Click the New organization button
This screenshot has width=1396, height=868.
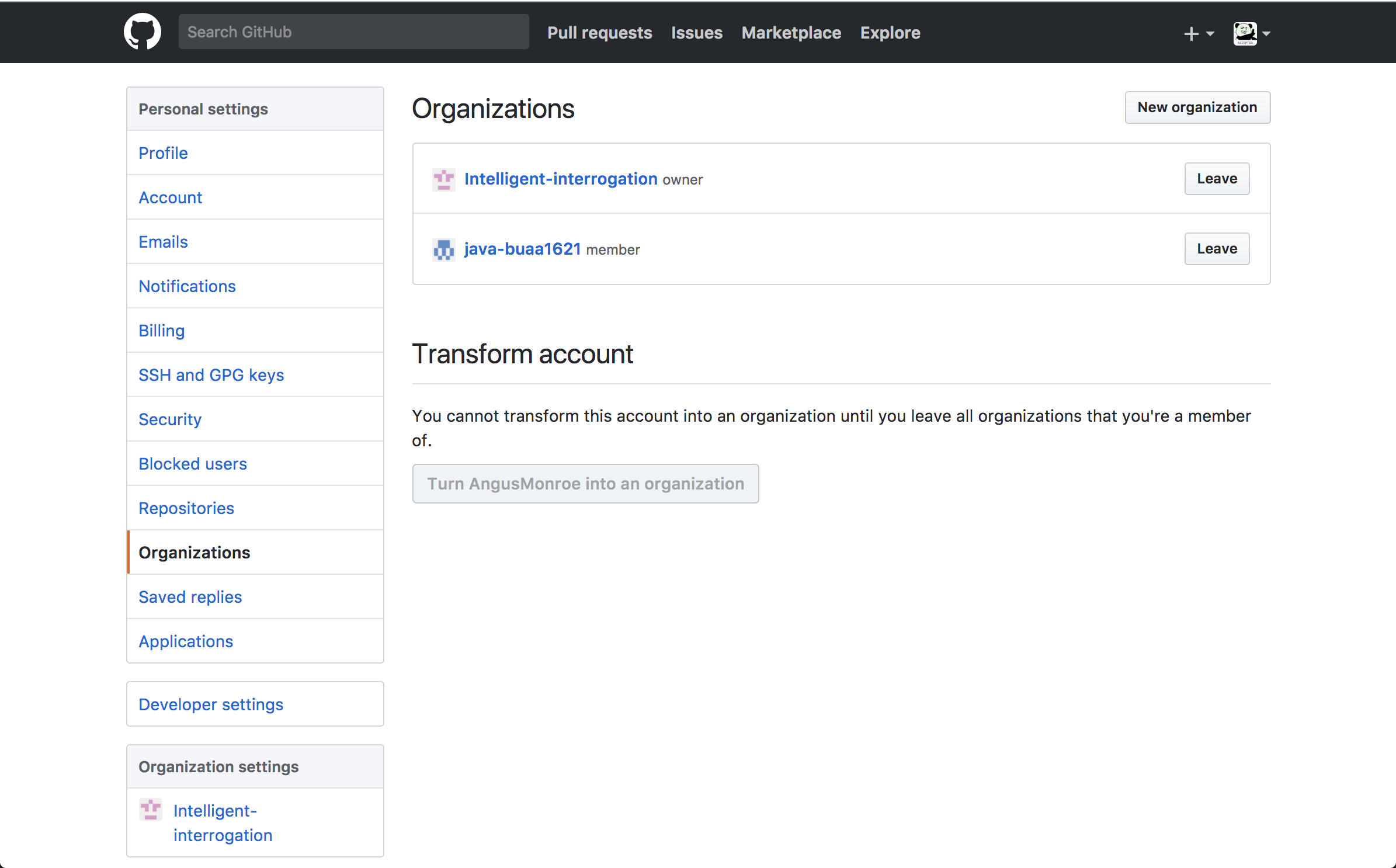tap(1197, 107)
